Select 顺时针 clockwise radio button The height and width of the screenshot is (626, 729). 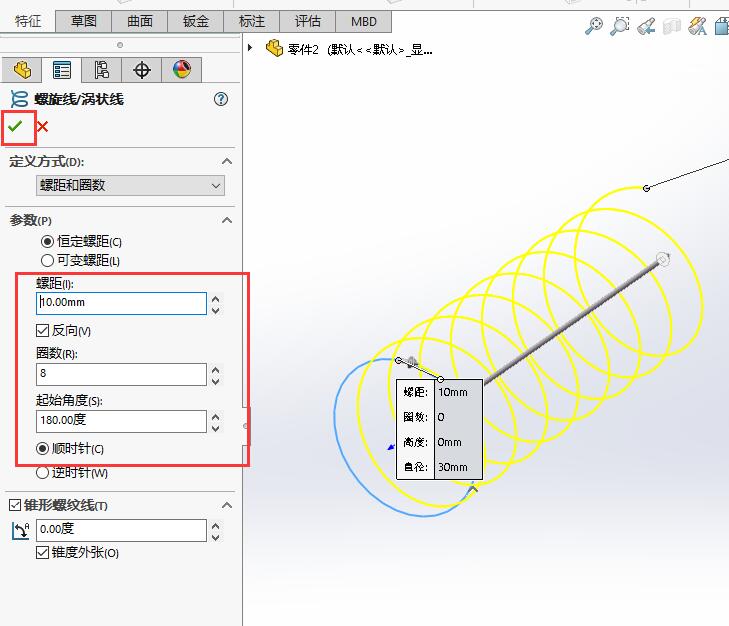pyautogui.click(x=42, y=448)
